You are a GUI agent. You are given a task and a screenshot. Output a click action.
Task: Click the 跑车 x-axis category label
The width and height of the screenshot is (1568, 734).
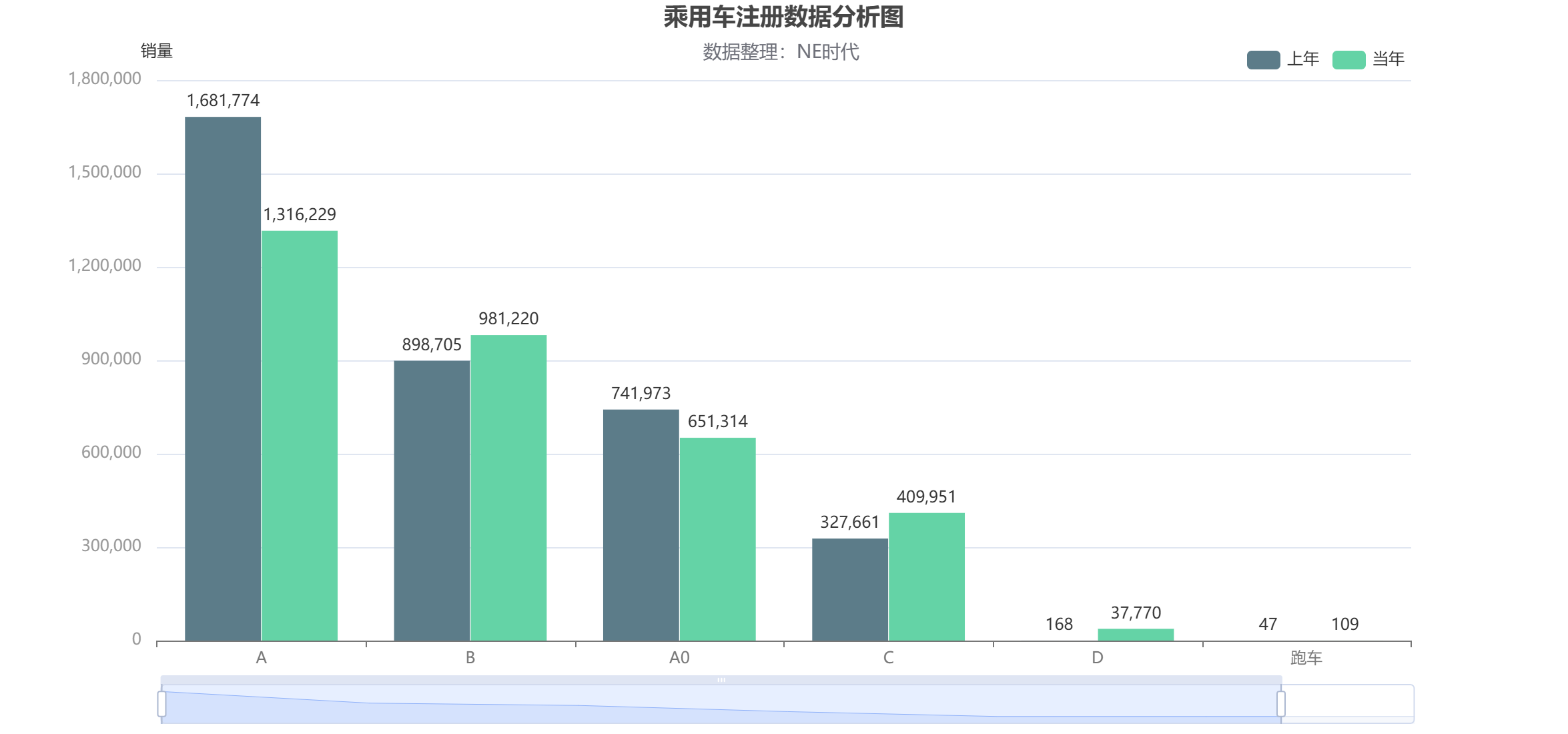pyautogui.click(x=1306, y=658)
